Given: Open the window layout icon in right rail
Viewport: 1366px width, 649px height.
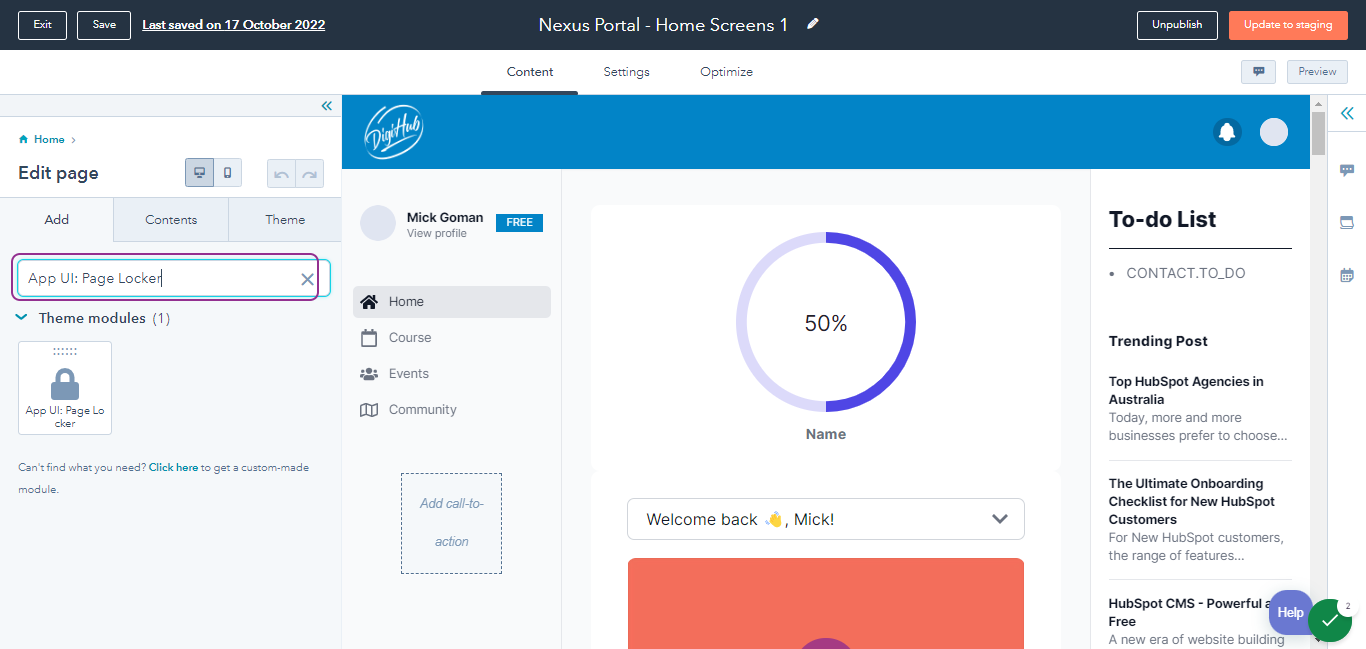Looking at the screenshot, I should (x=1347, y=222).
